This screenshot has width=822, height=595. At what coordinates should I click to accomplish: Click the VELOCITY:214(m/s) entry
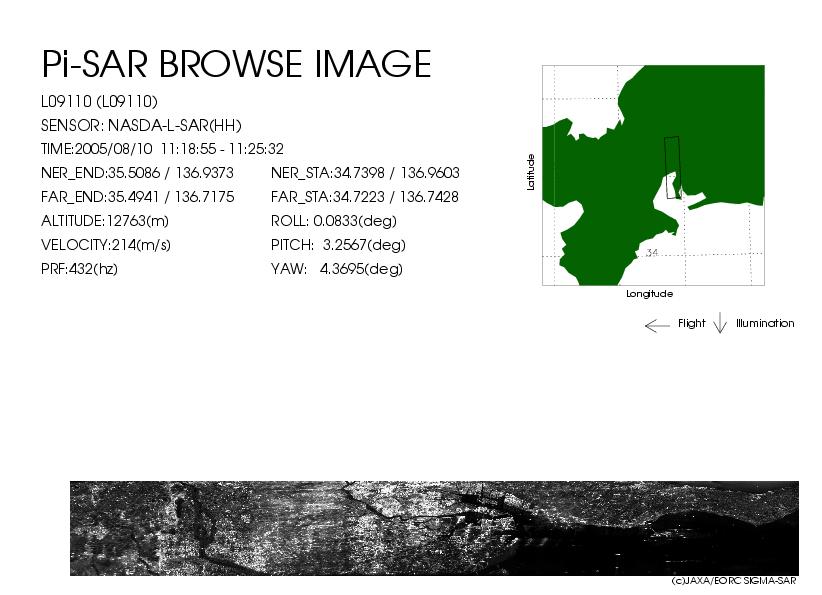point(105,245)
